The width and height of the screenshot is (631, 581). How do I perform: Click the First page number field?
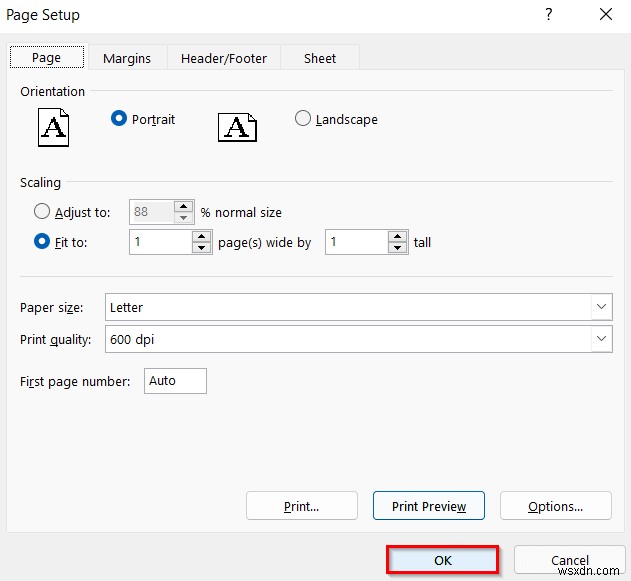[175, 381]
